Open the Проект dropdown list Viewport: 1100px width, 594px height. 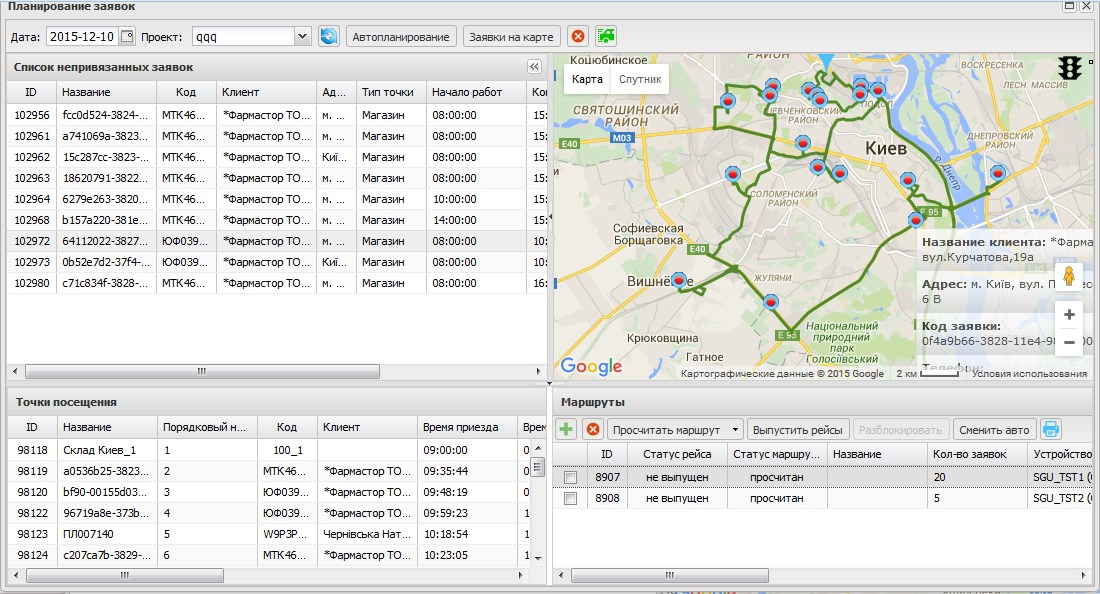point(303,37)
